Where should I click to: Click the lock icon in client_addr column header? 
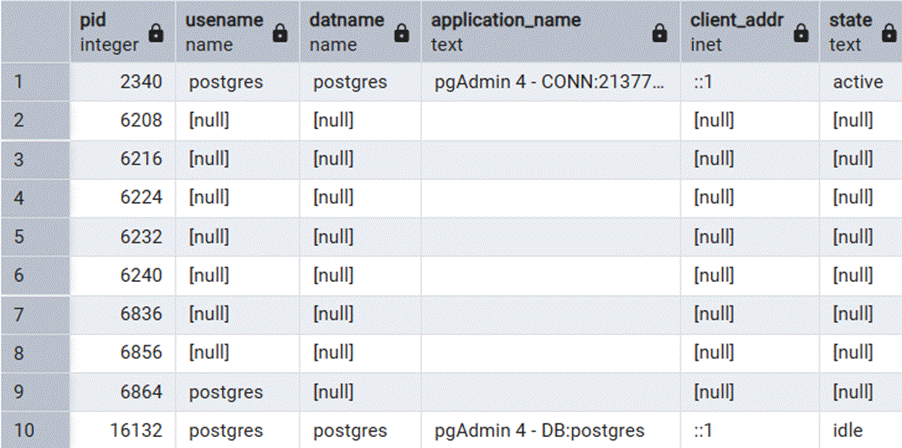(800, 33)
